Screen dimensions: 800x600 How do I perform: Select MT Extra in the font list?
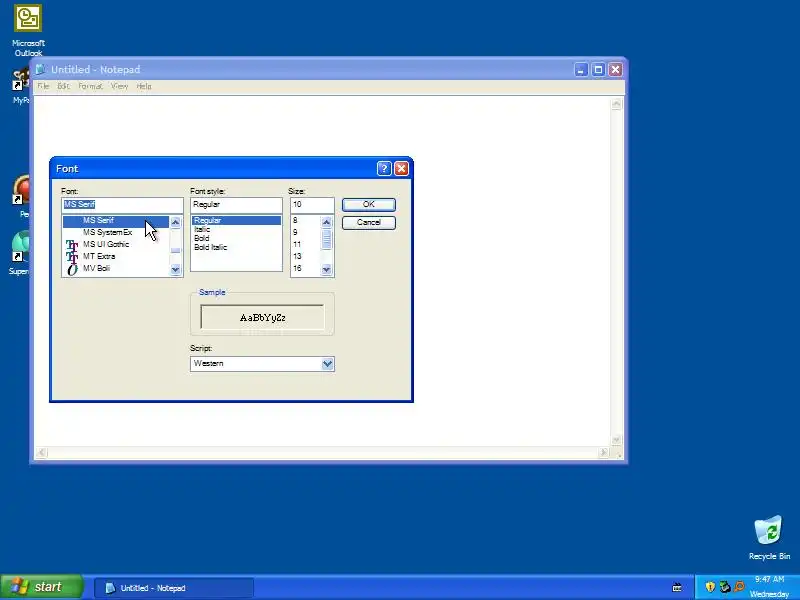[116, 256]
